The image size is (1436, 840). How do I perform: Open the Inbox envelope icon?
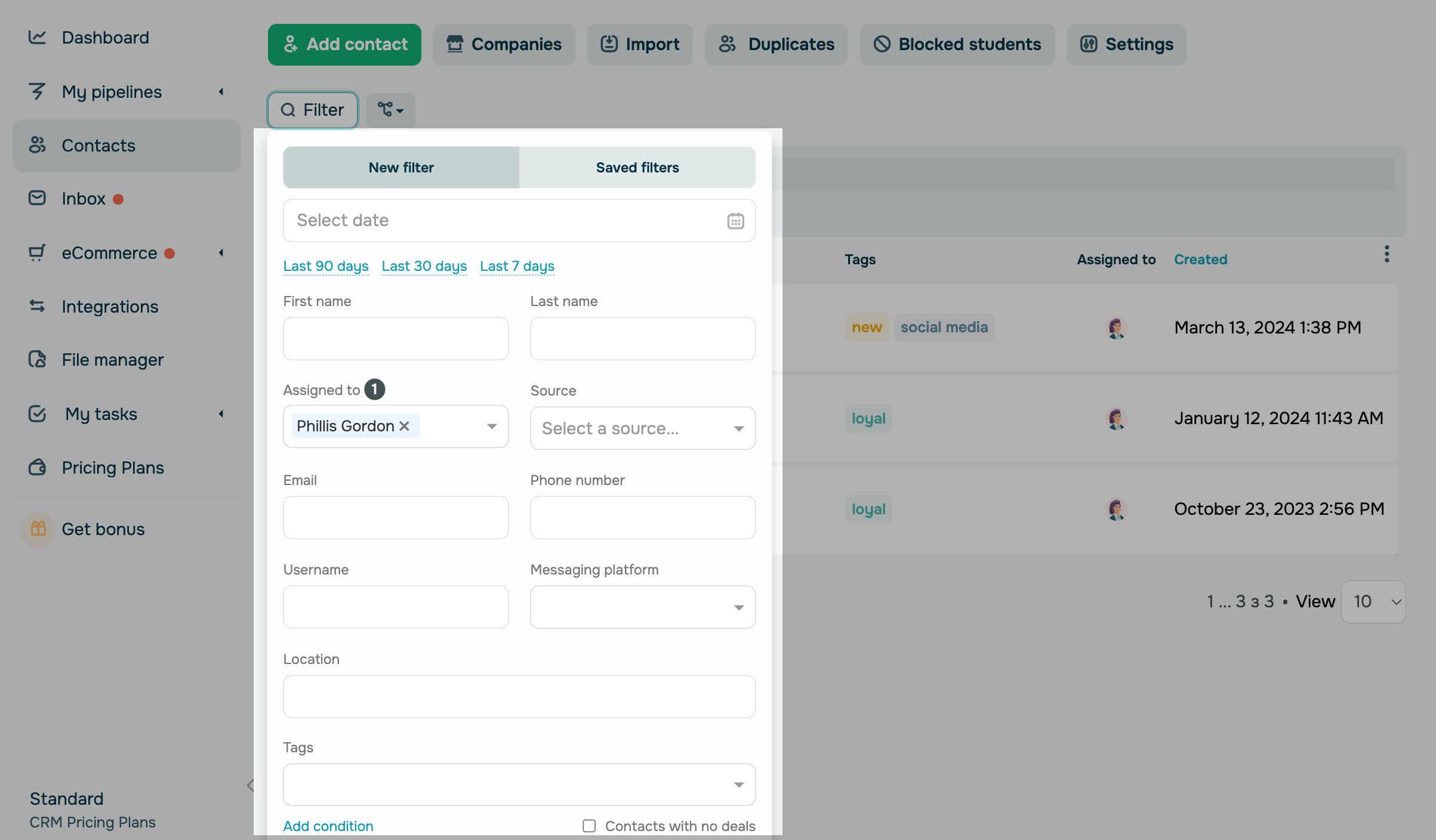37,198
